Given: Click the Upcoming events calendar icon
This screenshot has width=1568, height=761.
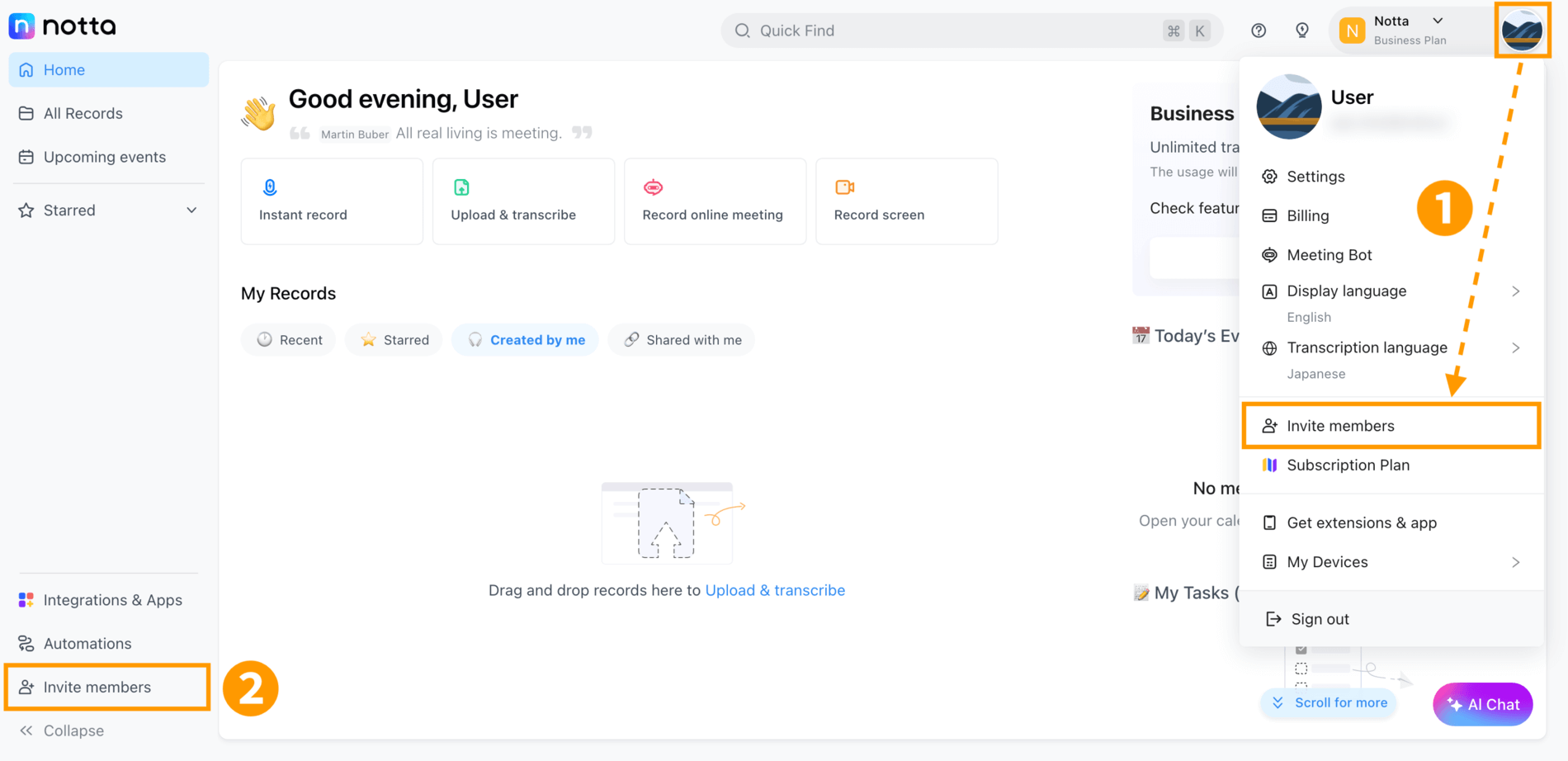Looking at the screenshot, I should click(26, 157).
